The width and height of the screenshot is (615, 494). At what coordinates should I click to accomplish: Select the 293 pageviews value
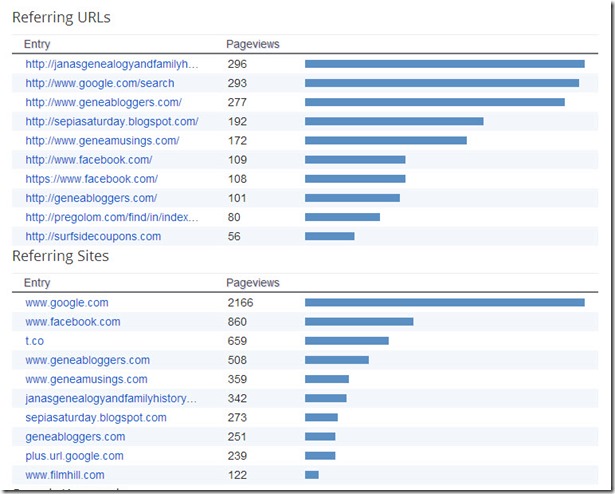coord(237,83)
